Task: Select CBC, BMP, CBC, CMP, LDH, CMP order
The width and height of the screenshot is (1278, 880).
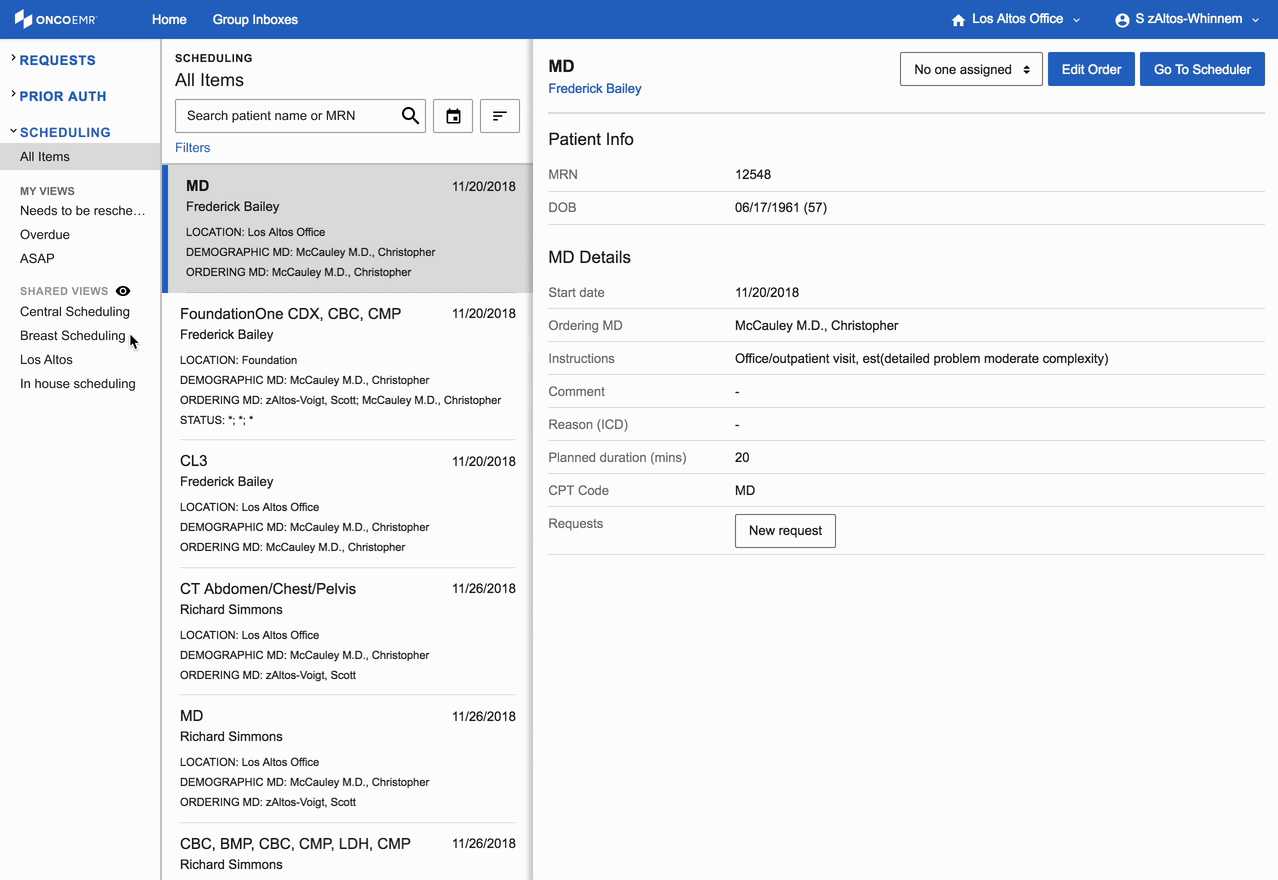Action: [348, 852]
